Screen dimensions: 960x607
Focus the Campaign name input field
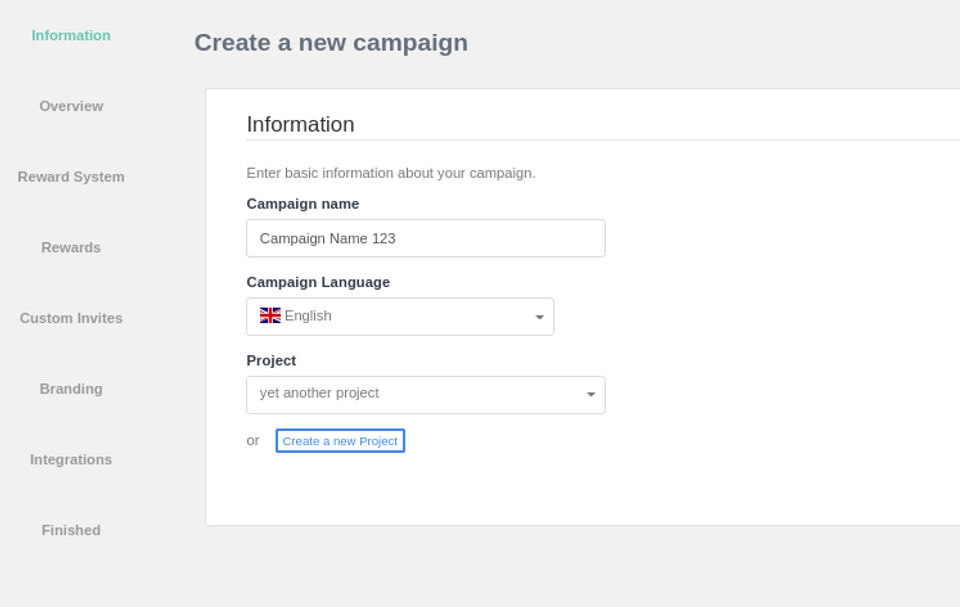click(x=425, y=238)
